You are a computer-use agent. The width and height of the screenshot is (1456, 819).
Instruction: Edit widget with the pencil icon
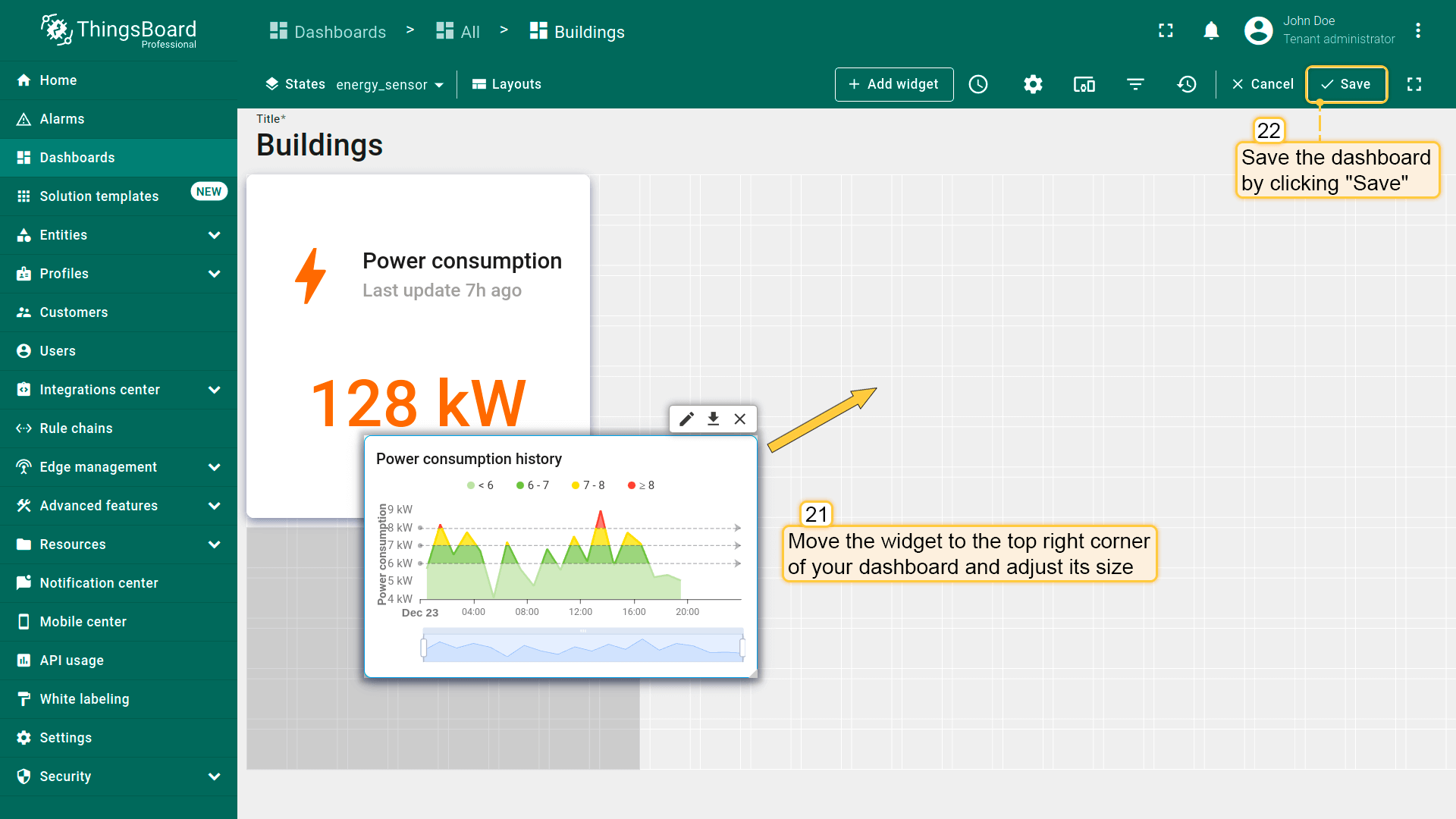point(686,419)
